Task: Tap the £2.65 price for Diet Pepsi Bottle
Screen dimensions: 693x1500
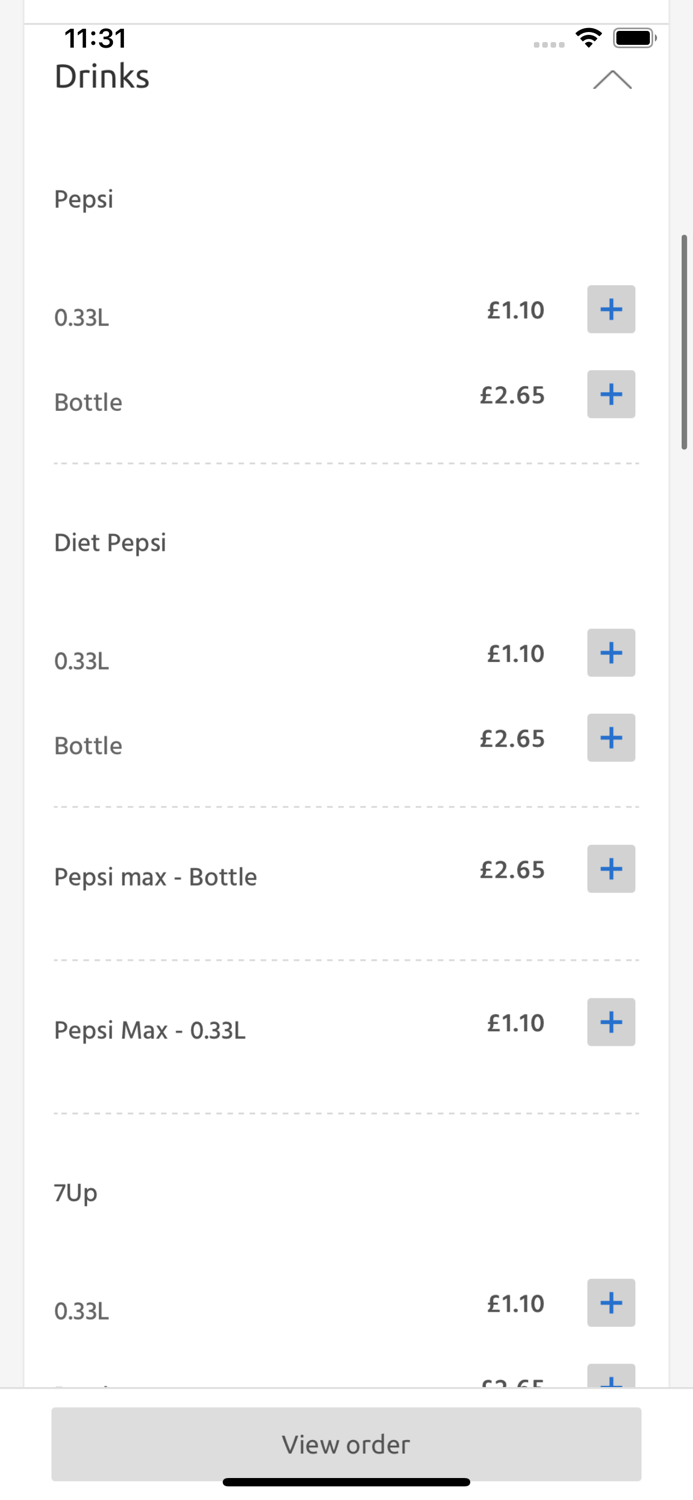Action: pyautogui.click(x=512, y=738)
